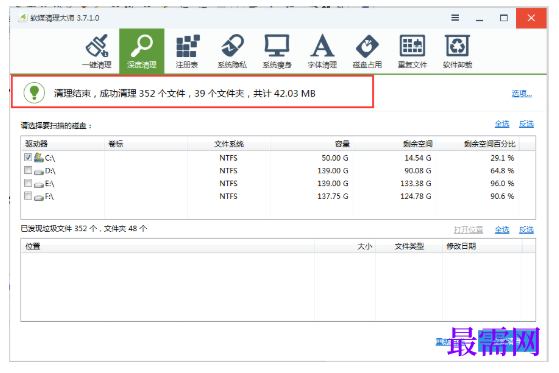Click the NTFS cell in the F:\ row

[x=229, y=196]
